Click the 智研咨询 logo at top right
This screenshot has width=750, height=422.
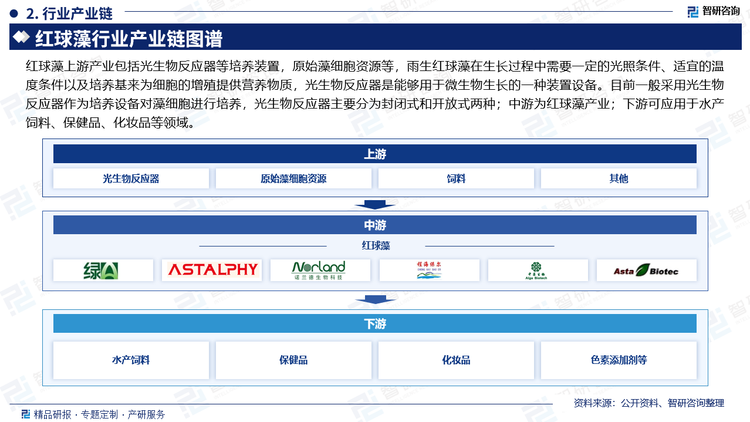pyautogui.click(x=713, y=11)
